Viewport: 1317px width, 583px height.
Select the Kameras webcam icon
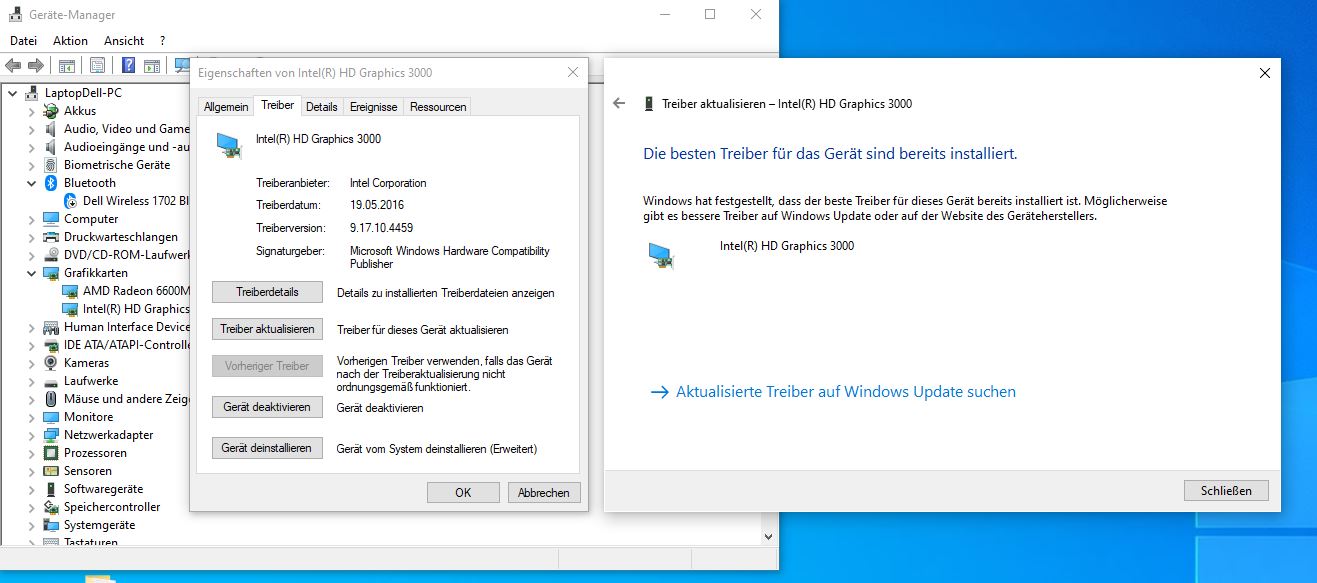[52, 363]
